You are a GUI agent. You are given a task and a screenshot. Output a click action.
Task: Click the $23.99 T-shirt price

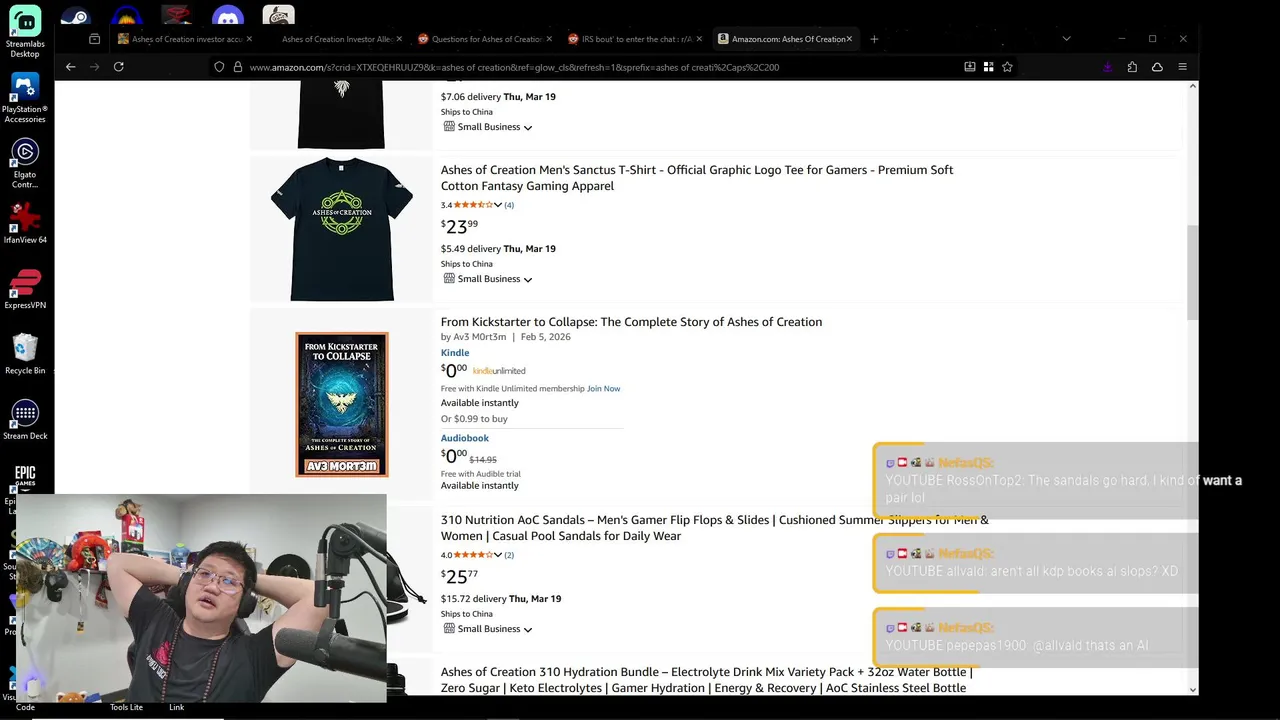point(460,226)
